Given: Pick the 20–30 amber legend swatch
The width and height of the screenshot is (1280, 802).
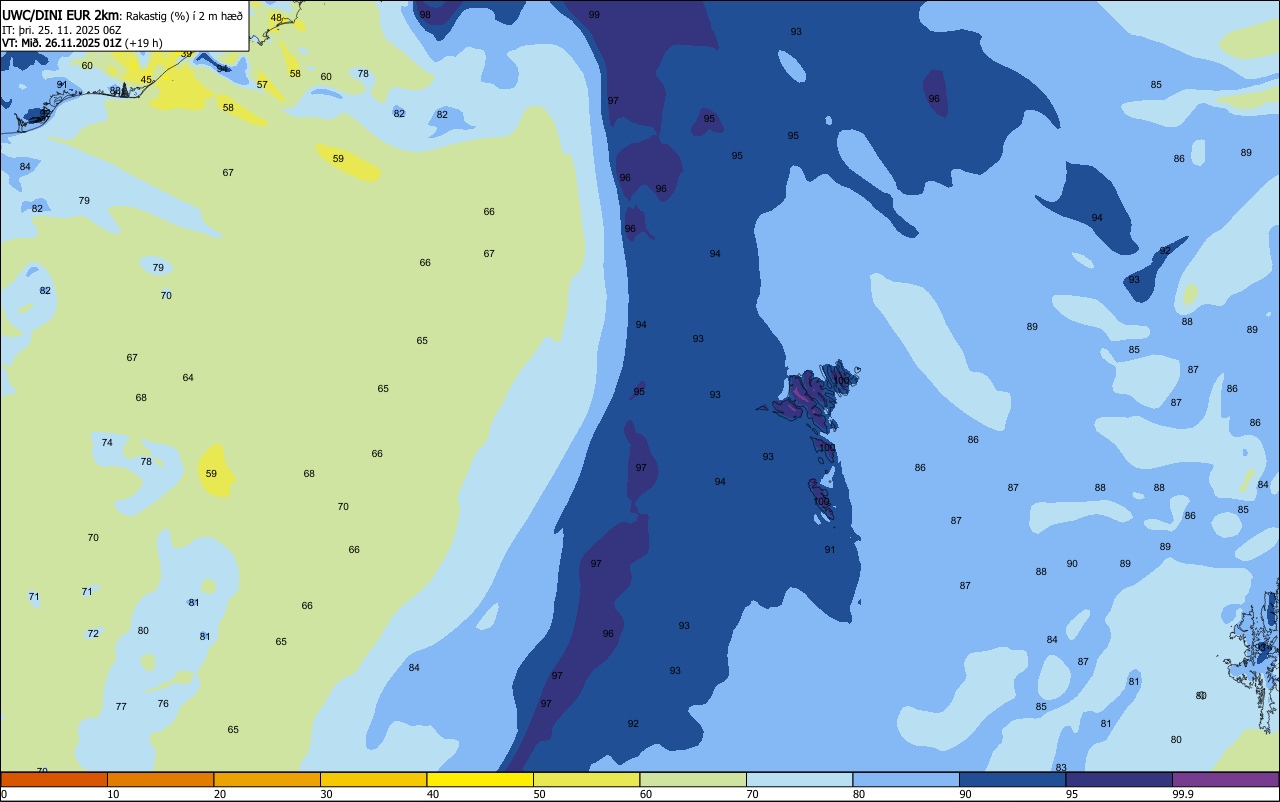Looking at the screenshot, I should click(267, 779).
